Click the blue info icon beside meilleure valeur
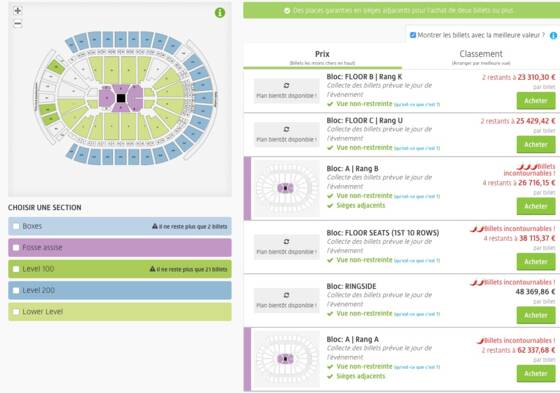 [x=553, y=35]
